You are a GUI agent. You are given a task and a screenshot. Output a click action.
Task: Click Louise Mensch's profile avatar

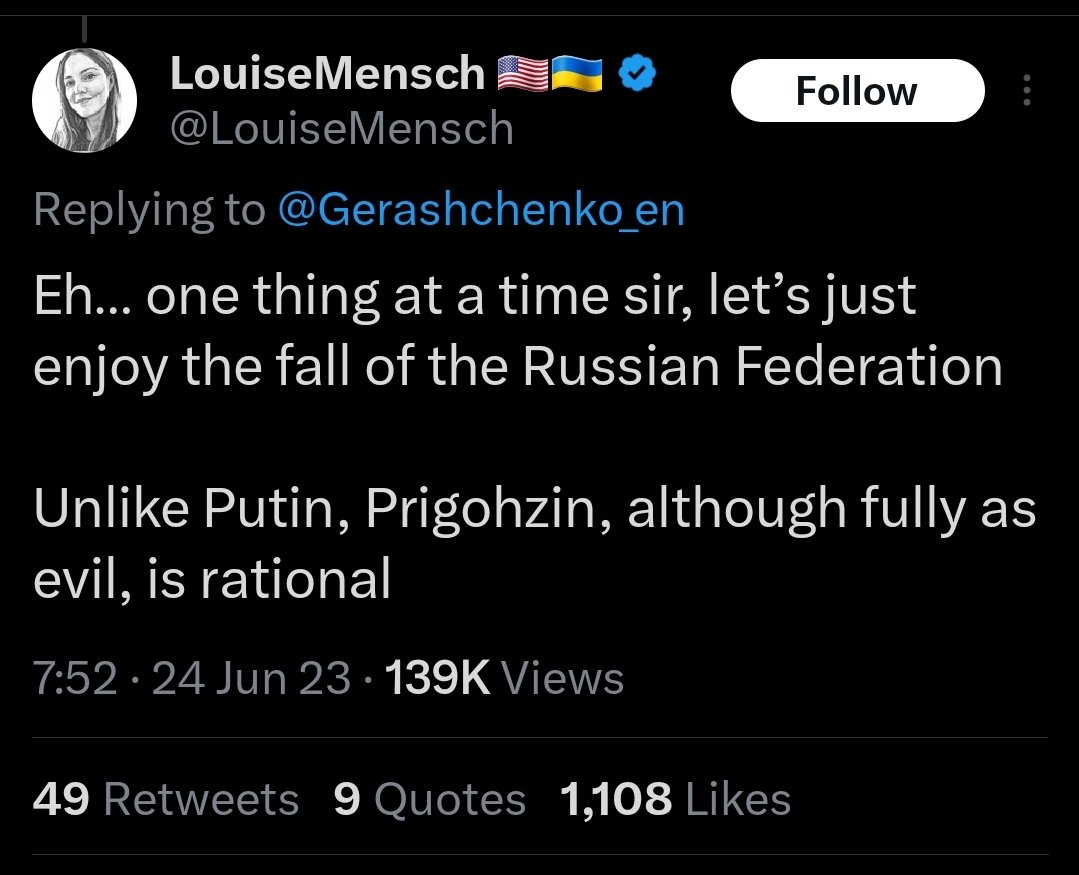pyautogui.click(x=83, y=100)
